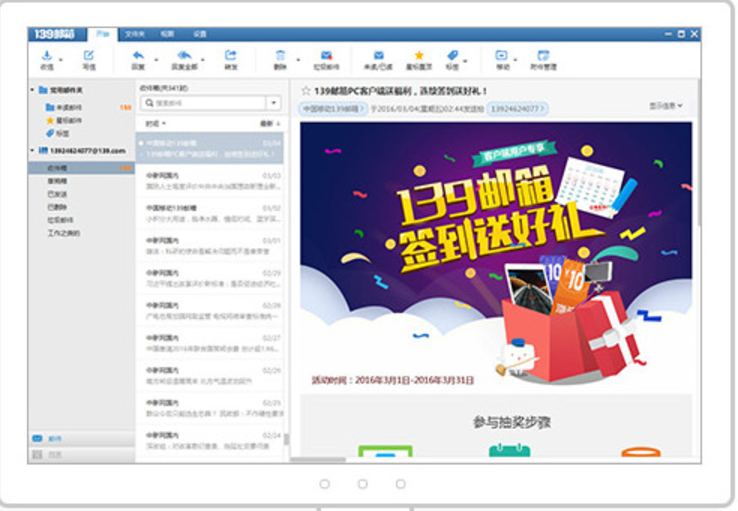Screen dimensions: 738x511
Task: Open the 时间 sort dropdown in the mail list
Action: (x=156, y=124)
